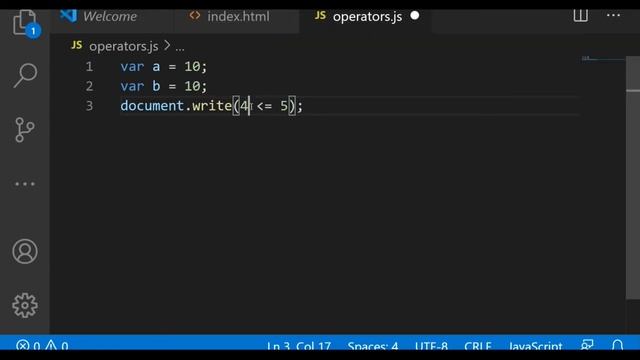Viewport: 640px width, 360px height.
Task: Open the editor More Actions menu
Action: coord(613,16)
